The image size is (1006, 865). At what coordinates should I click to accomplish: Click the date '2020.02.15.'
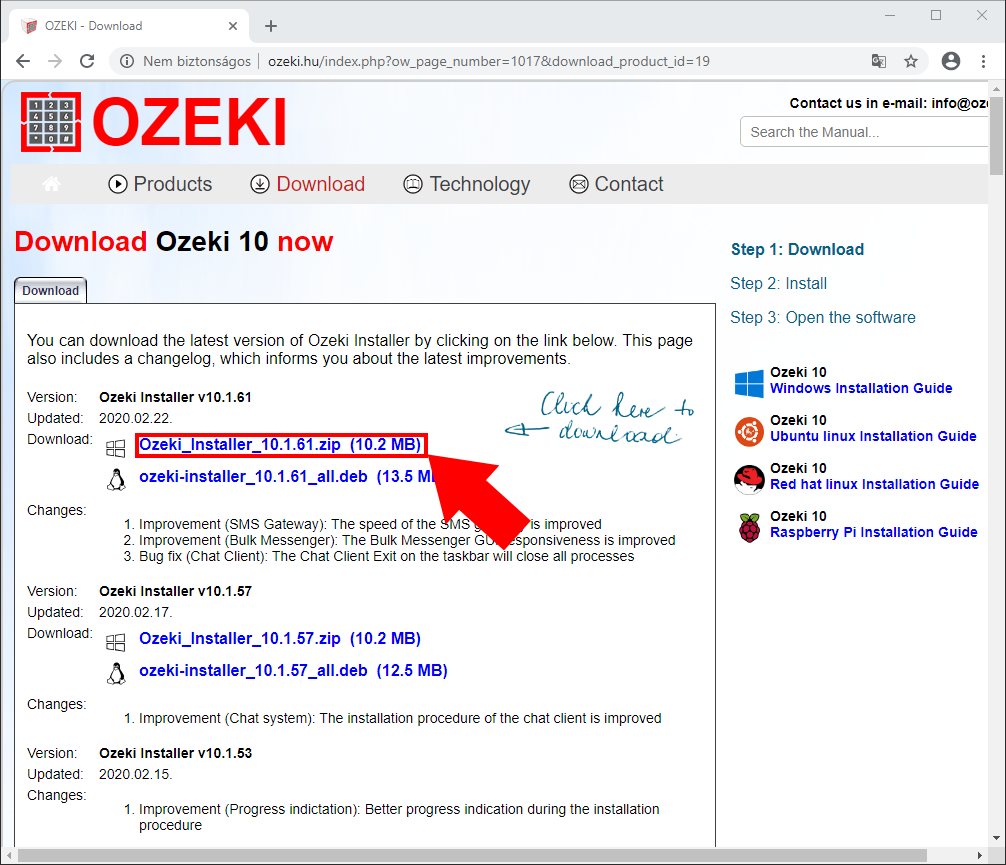(135, 774)
